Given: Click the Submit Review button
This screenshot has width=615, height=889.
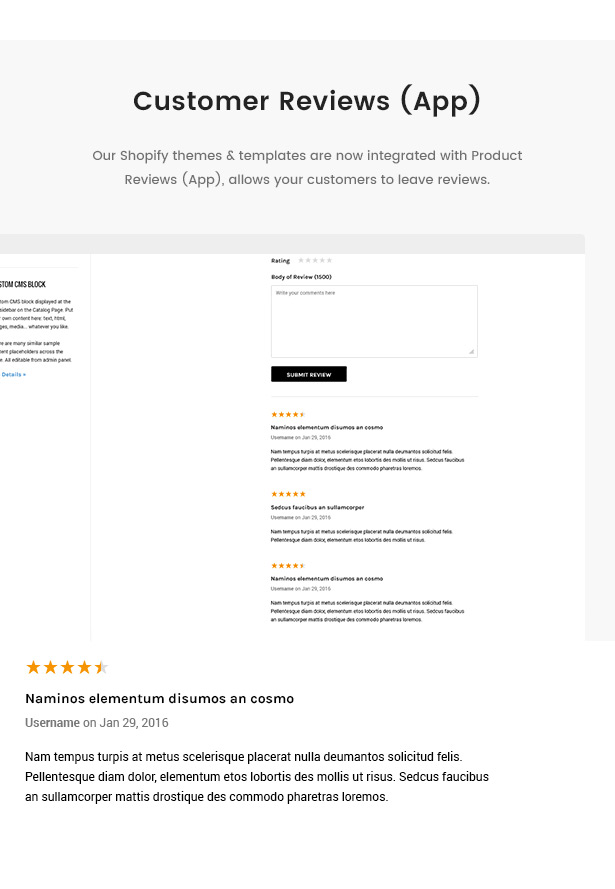Looking at the screenshot, I should point(309,374).
